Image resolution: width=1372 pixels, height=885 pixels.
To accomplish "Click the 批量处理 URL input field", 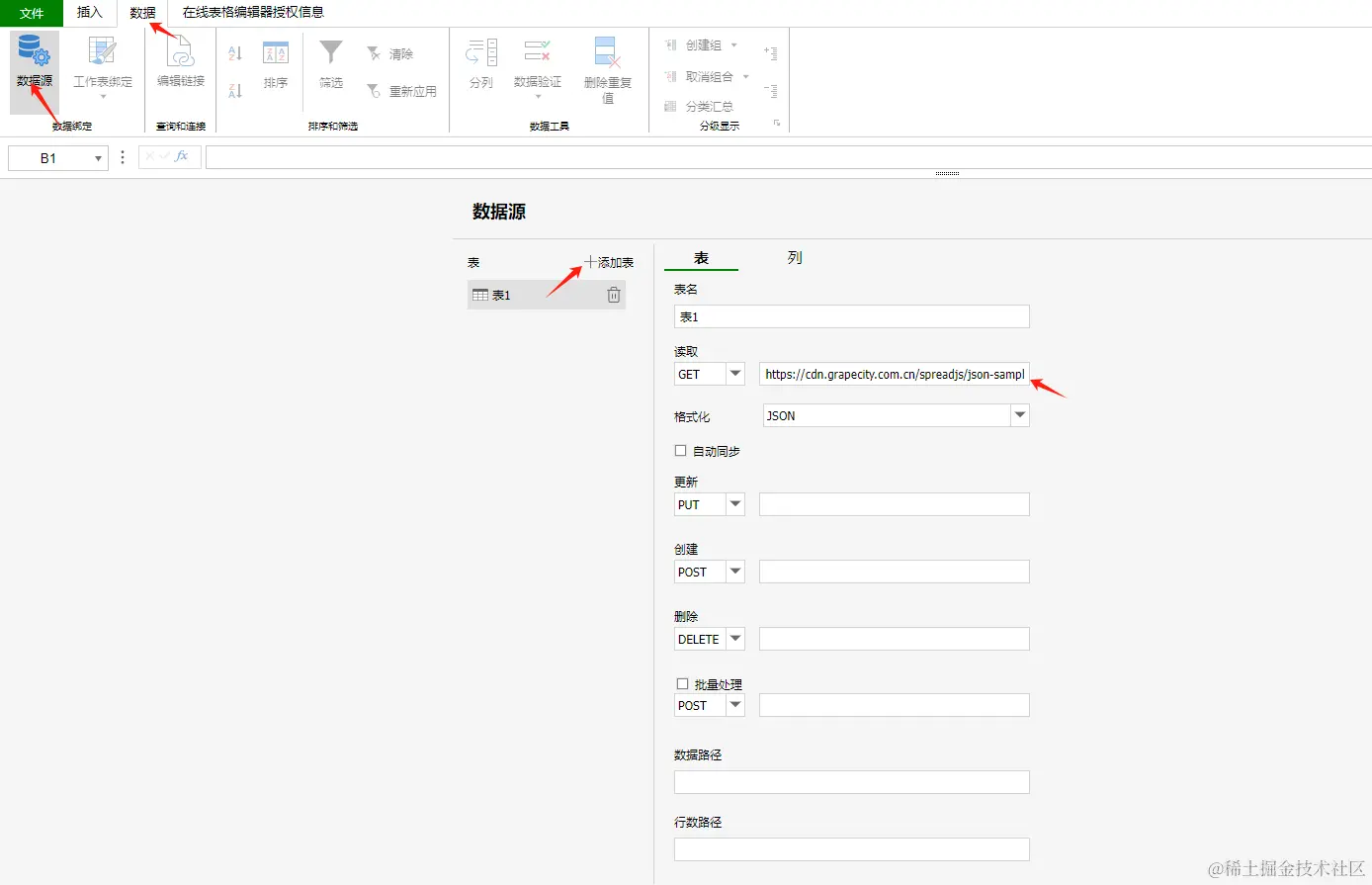I will click(x=895, y=705).
